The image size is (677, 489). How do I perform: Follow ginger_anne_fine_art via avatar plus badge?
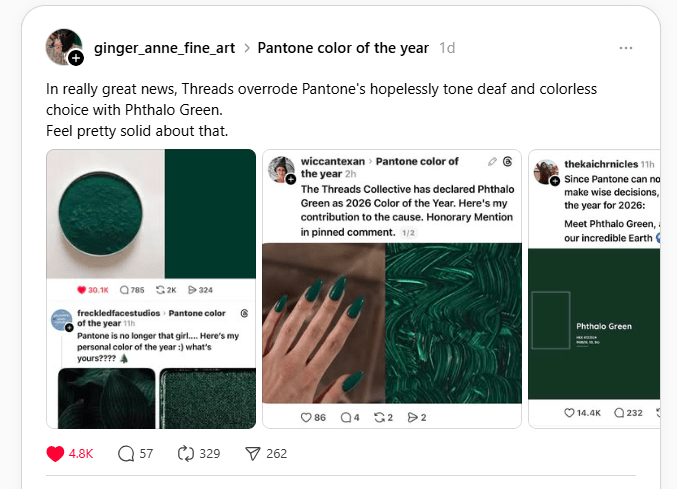coord(76,59)
